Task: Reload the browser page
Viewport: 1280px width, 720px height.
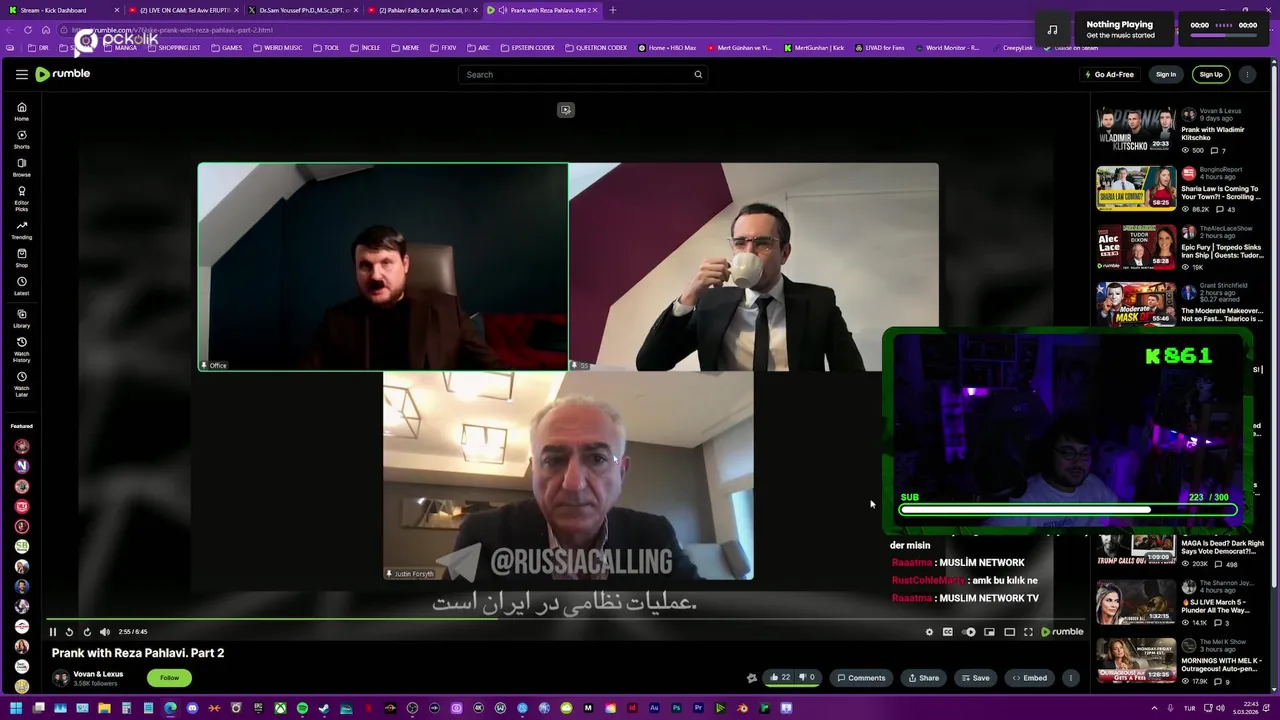Action: pos(27,30)
